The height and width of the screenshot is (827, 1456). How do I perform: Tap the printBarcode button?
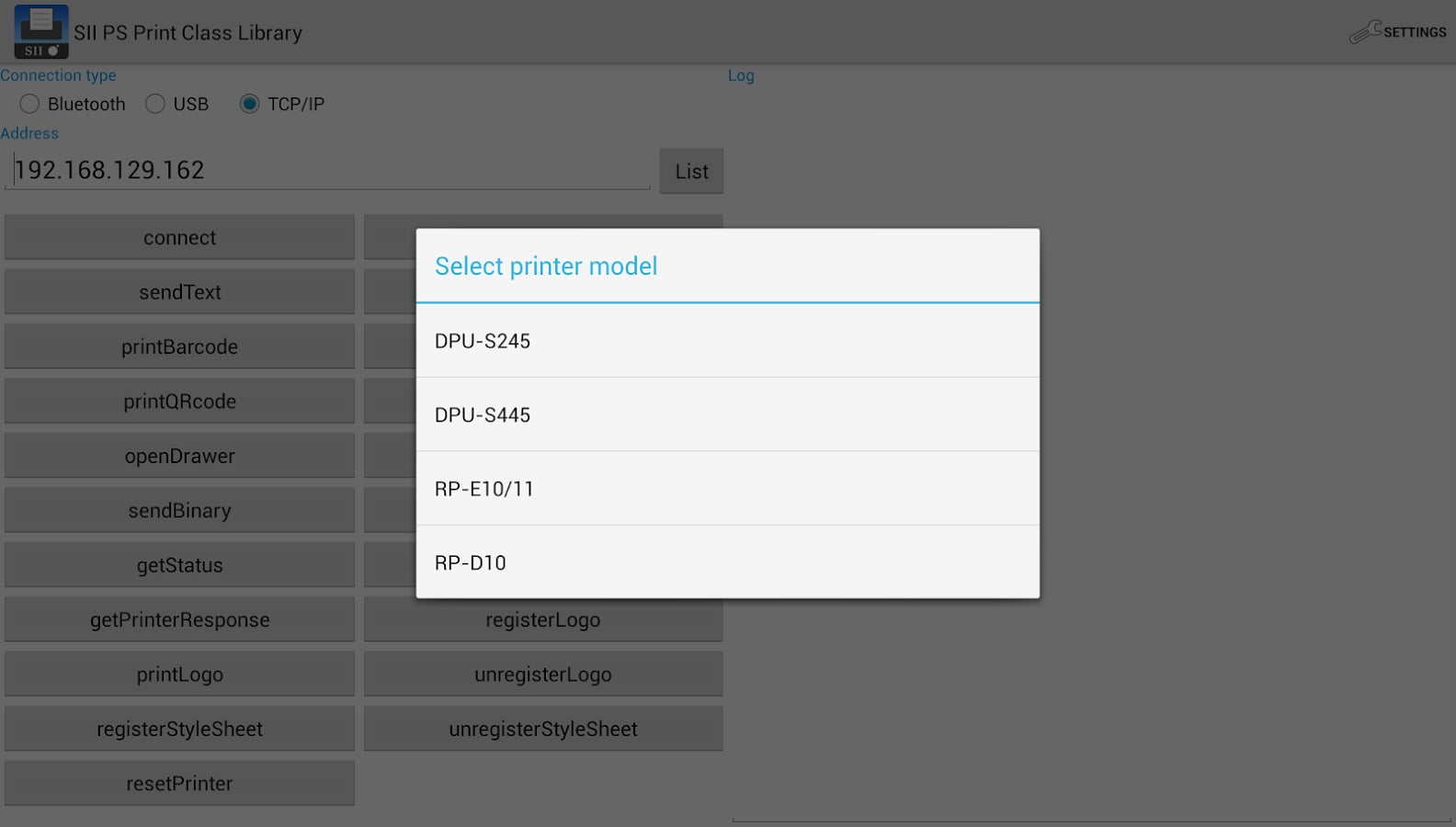tap(179, 346)
